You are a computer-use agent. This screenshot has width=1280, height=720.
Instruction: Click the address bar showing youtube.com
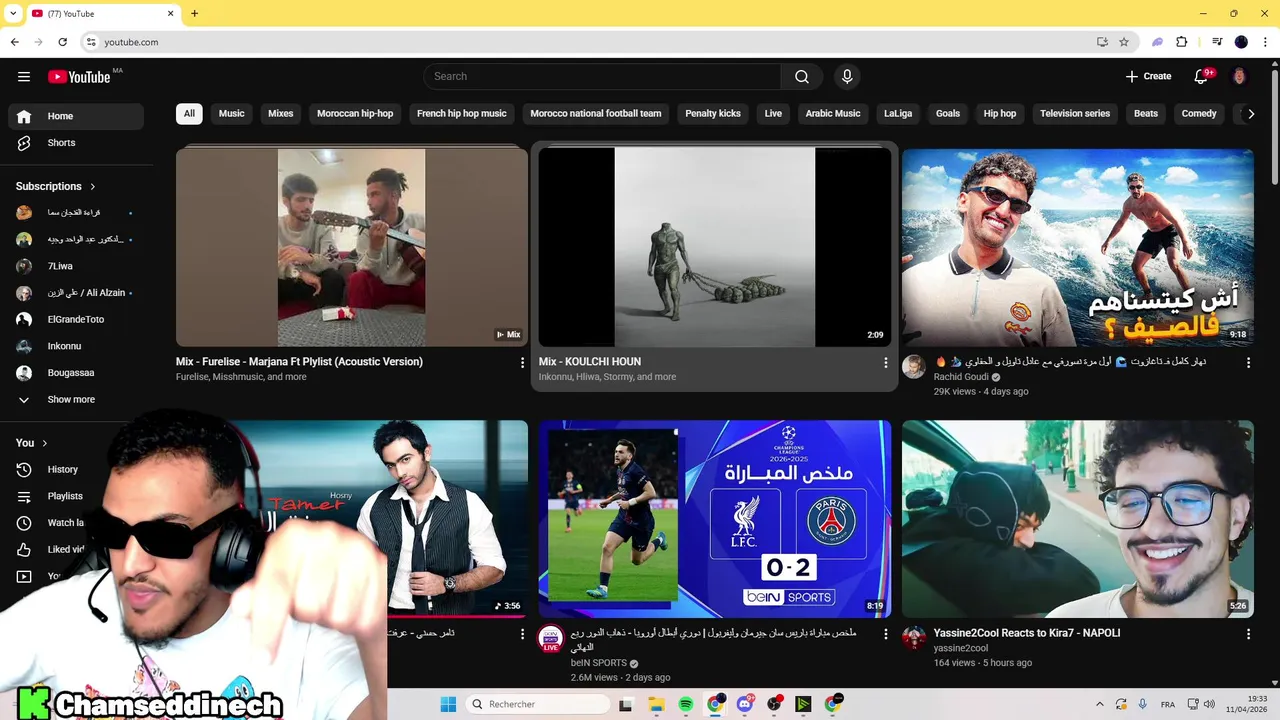590,42
